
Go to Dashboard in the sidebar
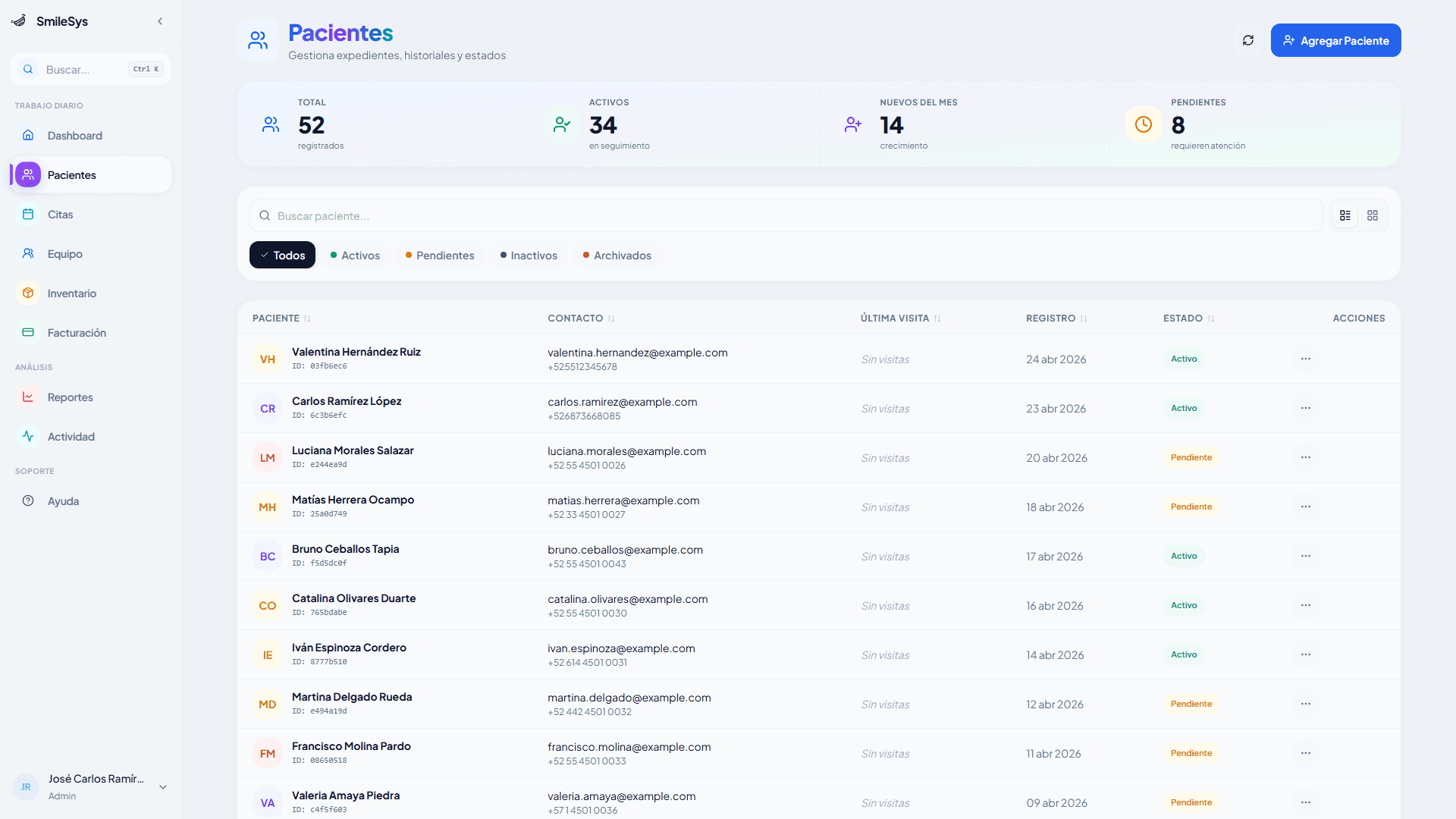point(90,135)
